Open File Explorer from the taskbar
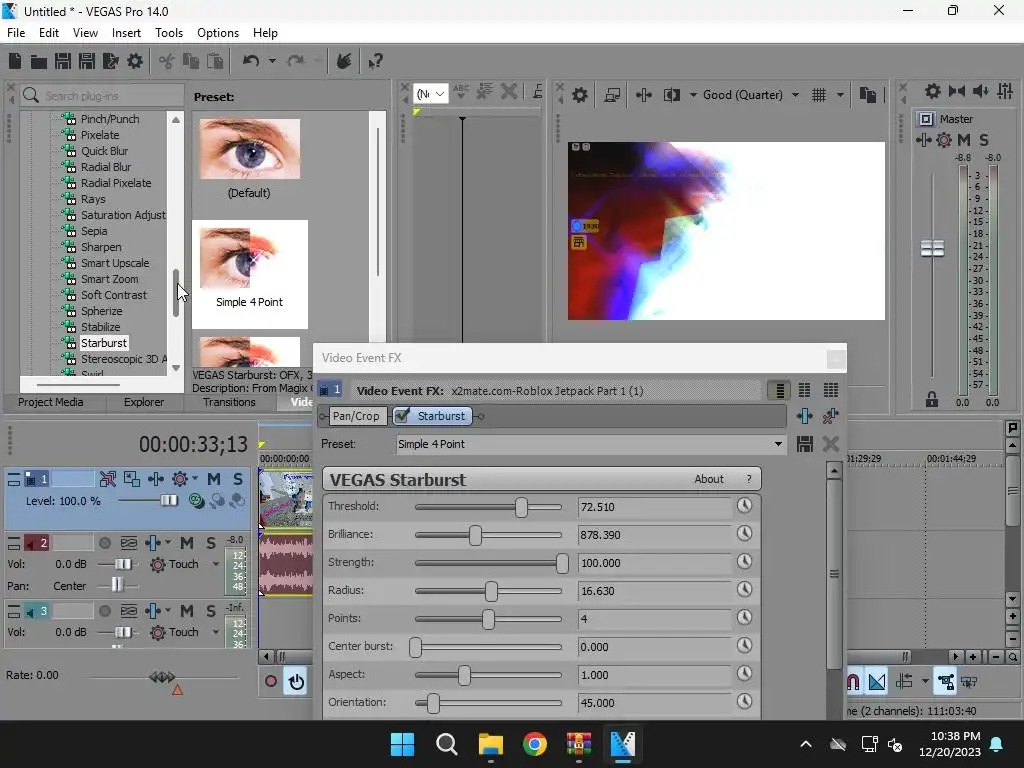This screenshot has height=768, width=1024. (x=490, y=744)
